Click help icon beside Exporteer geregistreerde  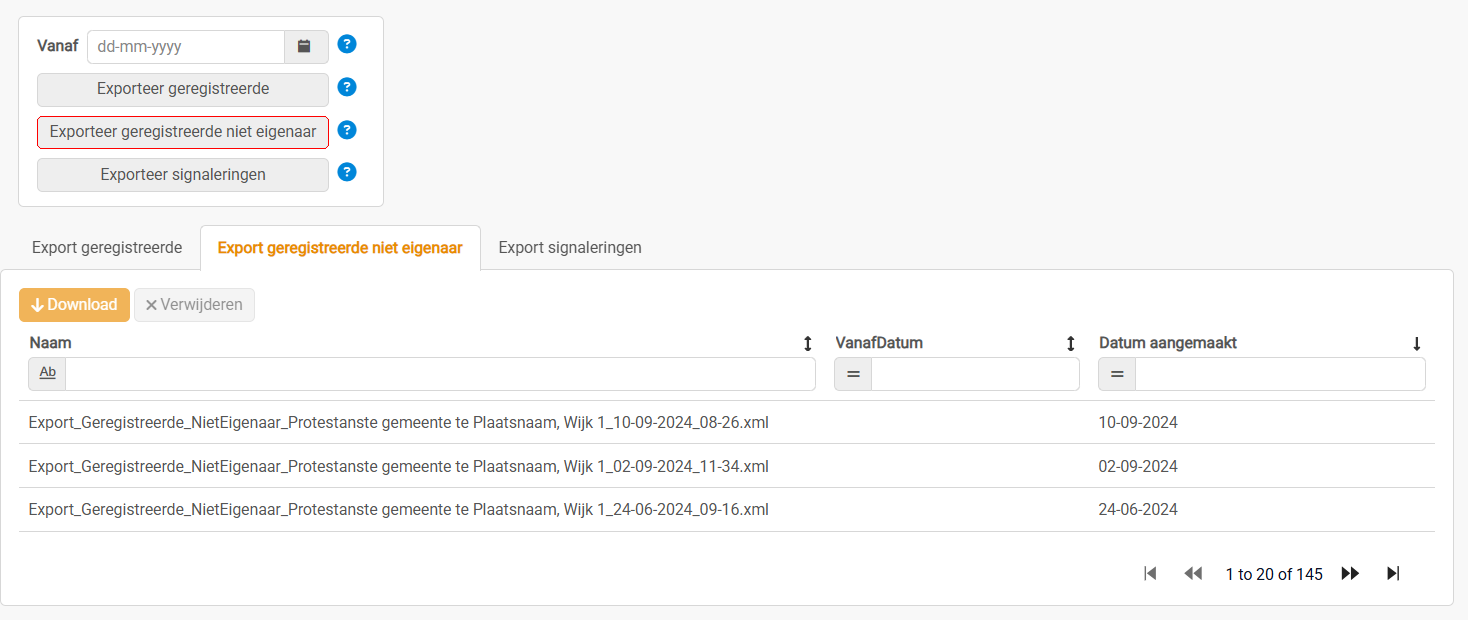[x=347, y=87]
